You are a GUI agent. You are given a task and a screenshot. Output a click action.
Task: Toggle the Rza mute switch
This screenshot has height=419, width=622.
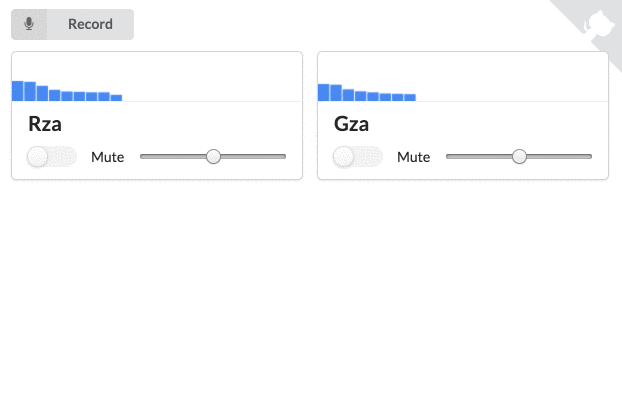tap(51, 157)
